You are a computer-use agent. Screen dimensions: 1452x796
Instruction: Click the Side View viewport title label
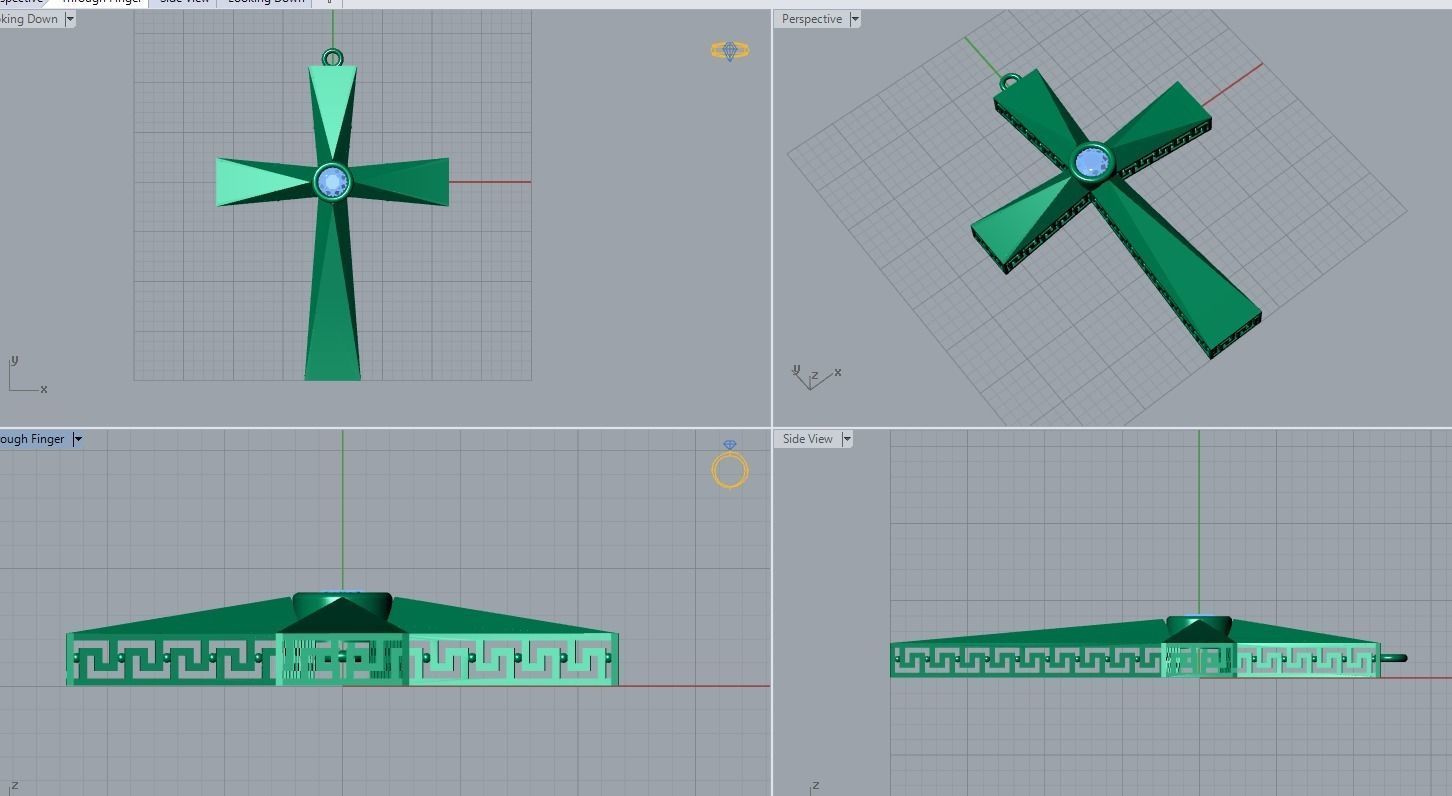point(807,439)
